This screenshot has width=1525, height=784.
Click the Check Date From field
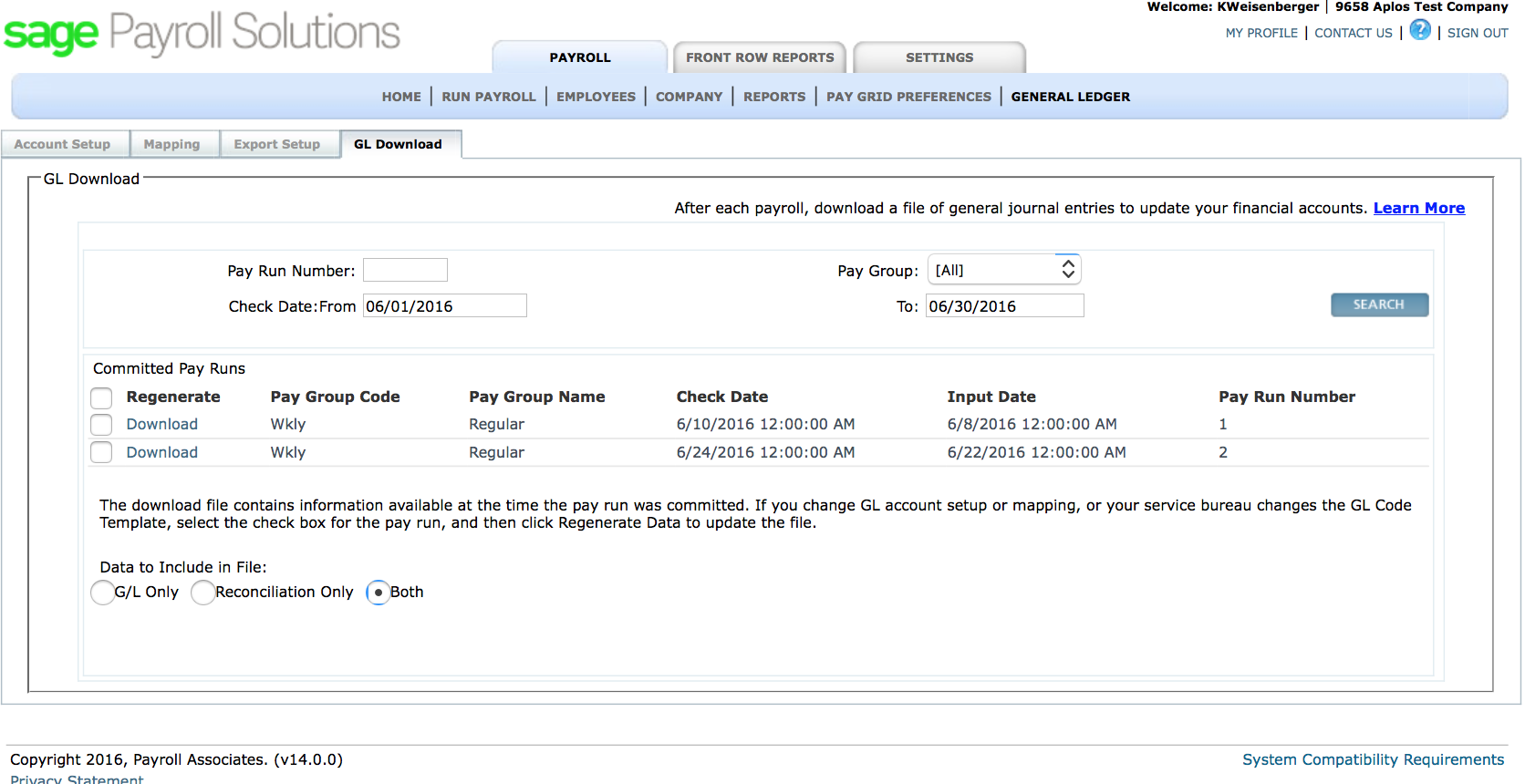[x=445, y=305]
